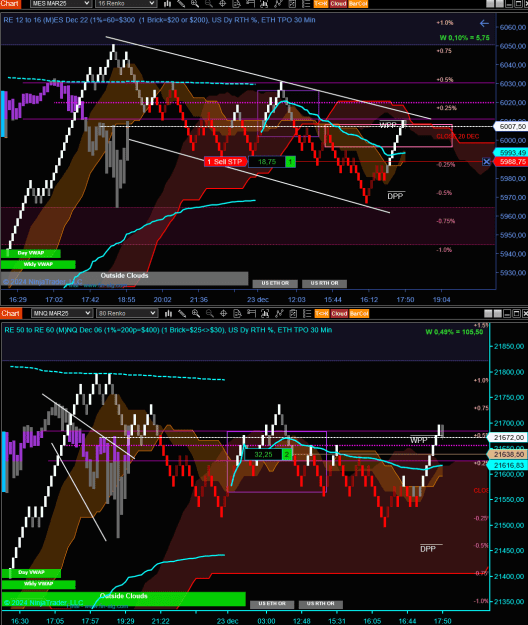Image resolution: width=528 pixels, height=625 pixels.
Task: Select the drawing pencil tool in MNQ toolbar
Action: click(x=182, y=314)
